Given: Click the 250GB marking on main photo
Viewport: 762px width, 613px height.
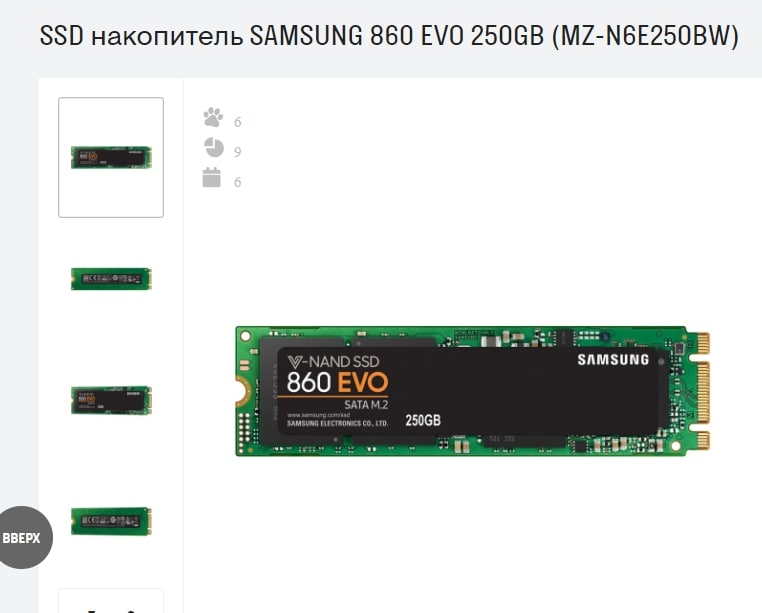Looking at the screenshot, I should 423,420.
